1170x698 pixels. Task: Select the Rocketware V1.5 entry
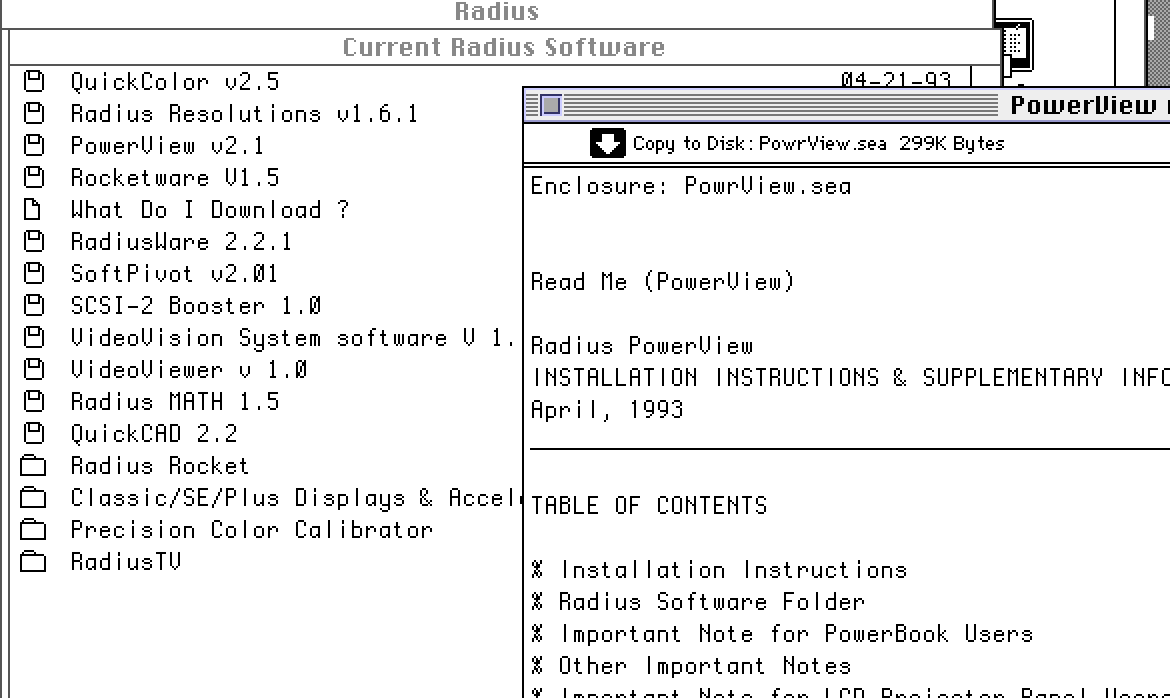pyautogui.click(x=175, y=178)
